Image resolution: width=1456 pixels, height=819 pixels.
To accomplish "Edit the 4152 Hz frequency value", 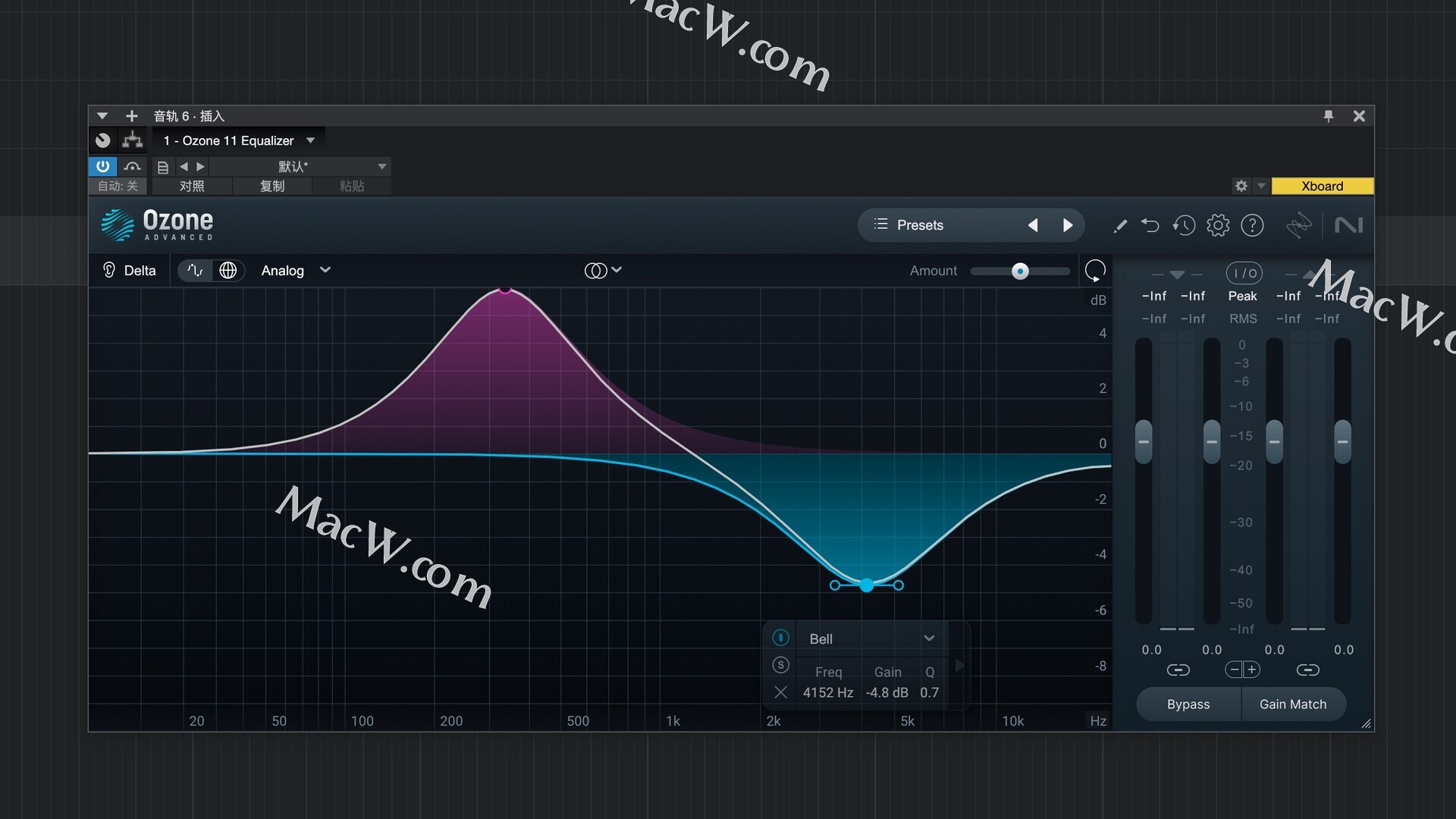I will [x=828, y=692].
